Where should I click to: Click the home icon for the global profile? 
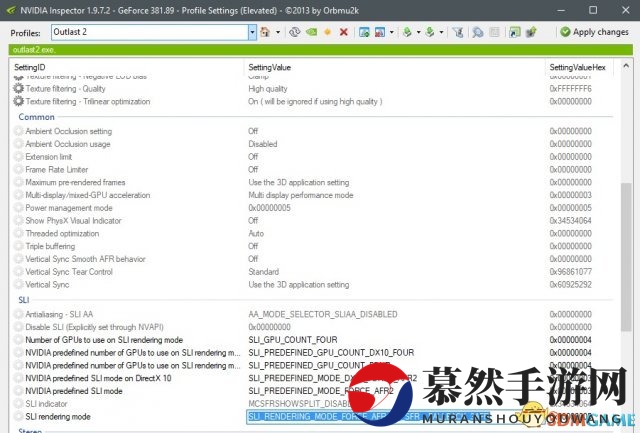265,32
